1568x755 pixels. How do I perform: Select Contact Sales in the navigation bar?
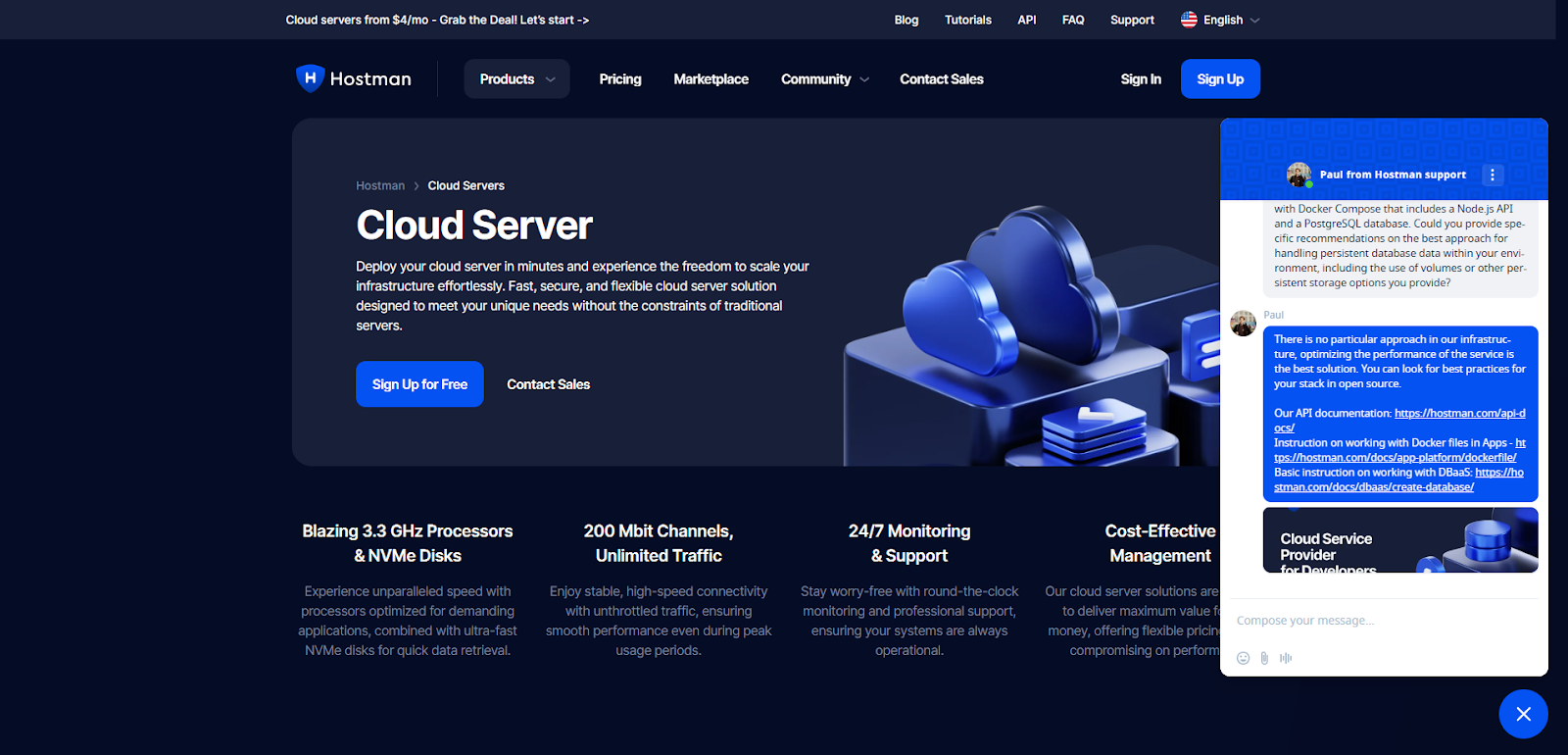942,79
